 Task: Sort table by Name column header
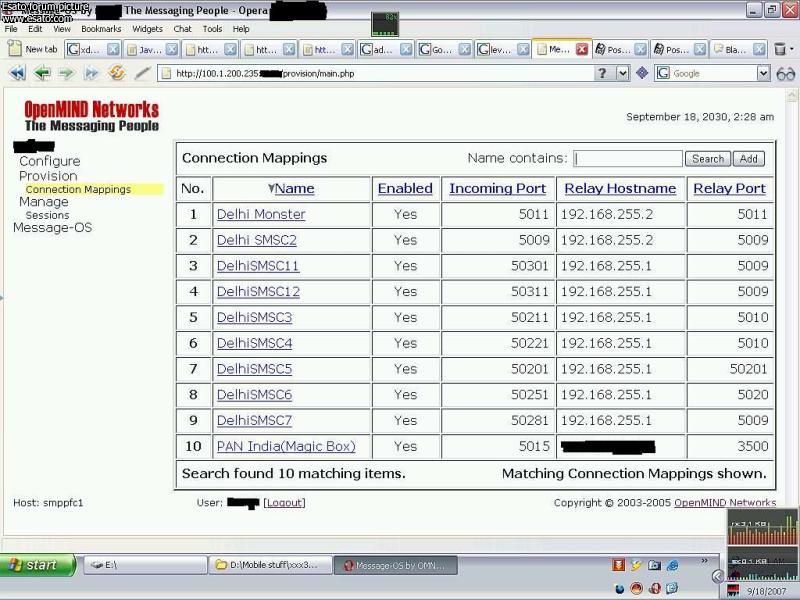coord(294,189)
